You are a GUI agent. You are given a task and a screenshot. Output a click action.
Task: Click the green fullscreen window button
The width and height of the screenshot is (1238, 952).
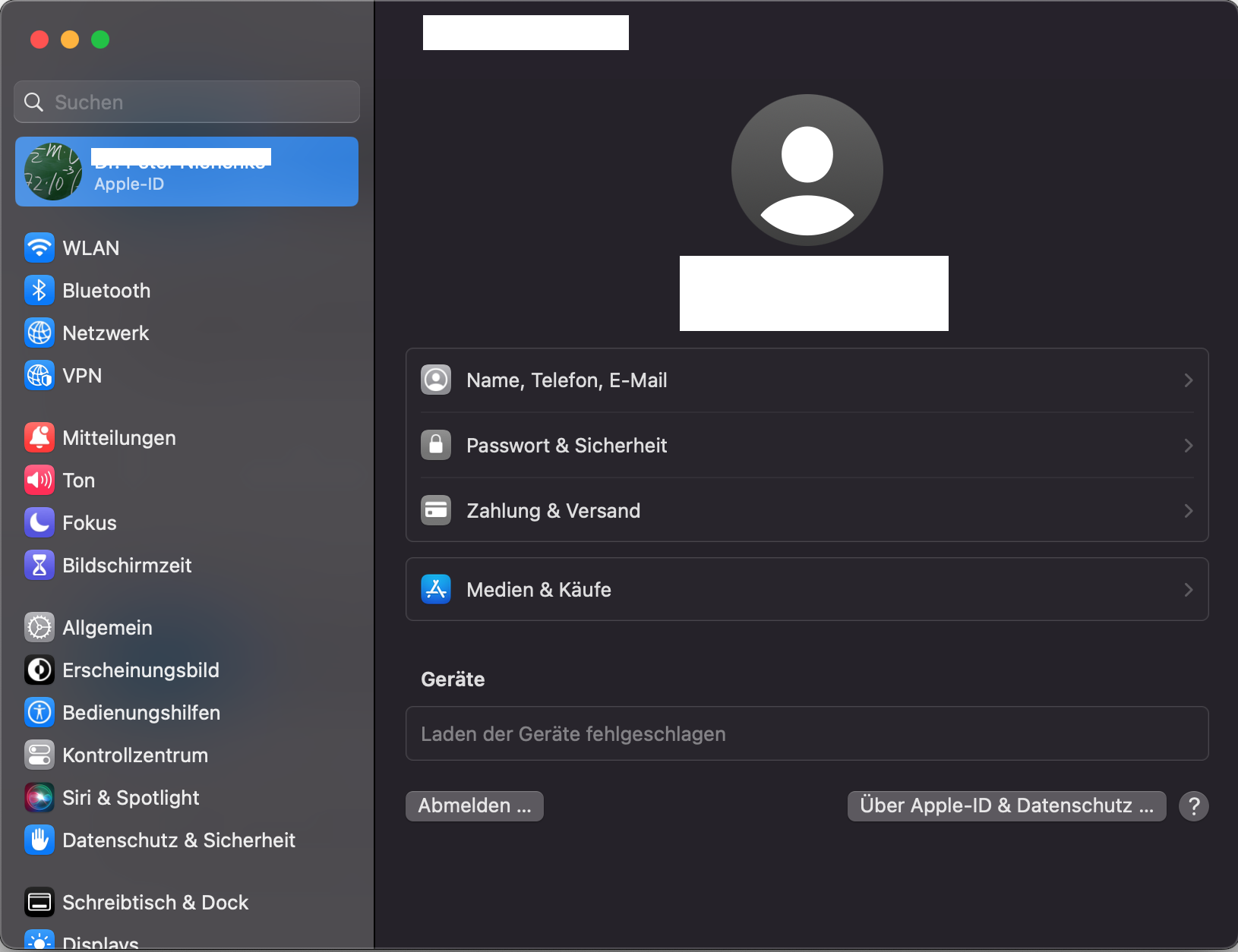[100, 39]
